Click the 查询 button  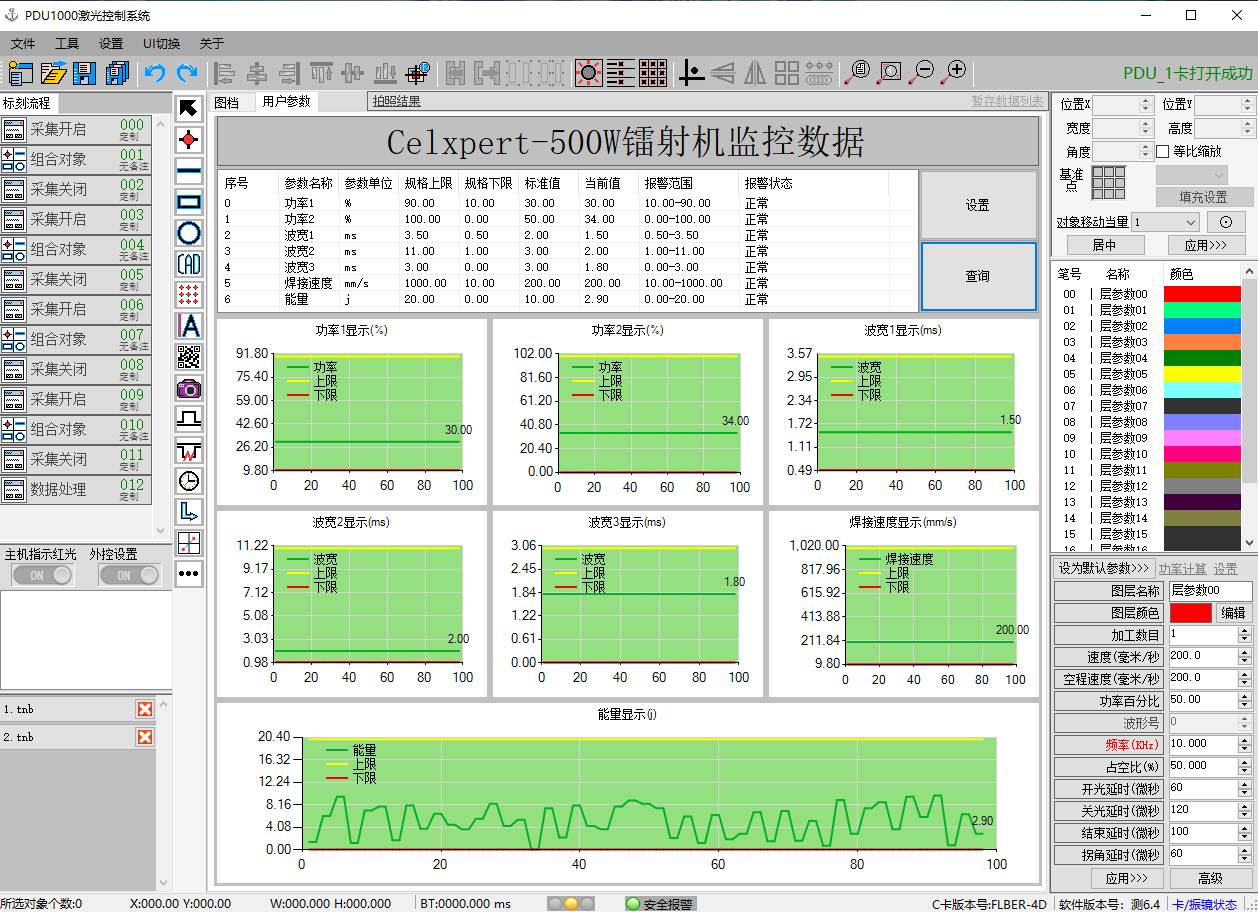tap(978, 277)
